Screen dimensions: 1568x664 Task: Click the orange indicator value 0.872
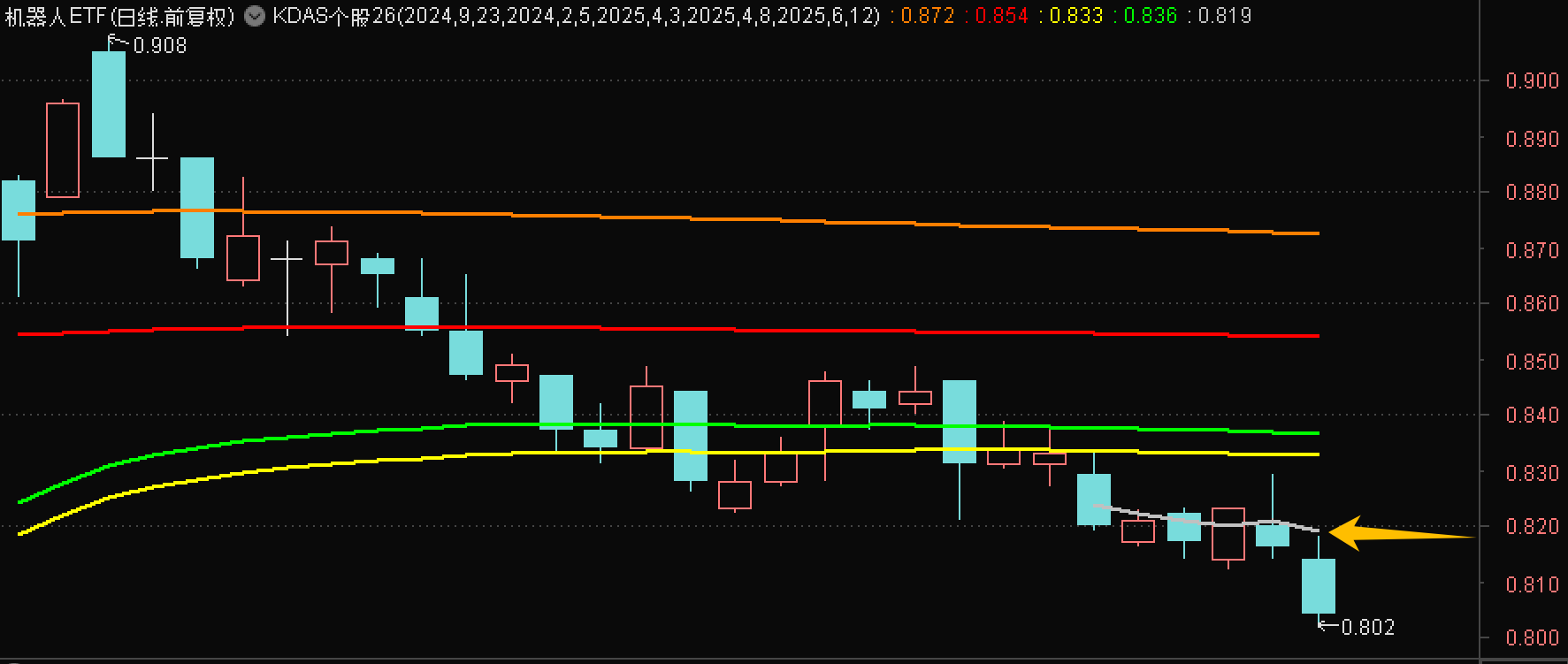pos(926,16)
